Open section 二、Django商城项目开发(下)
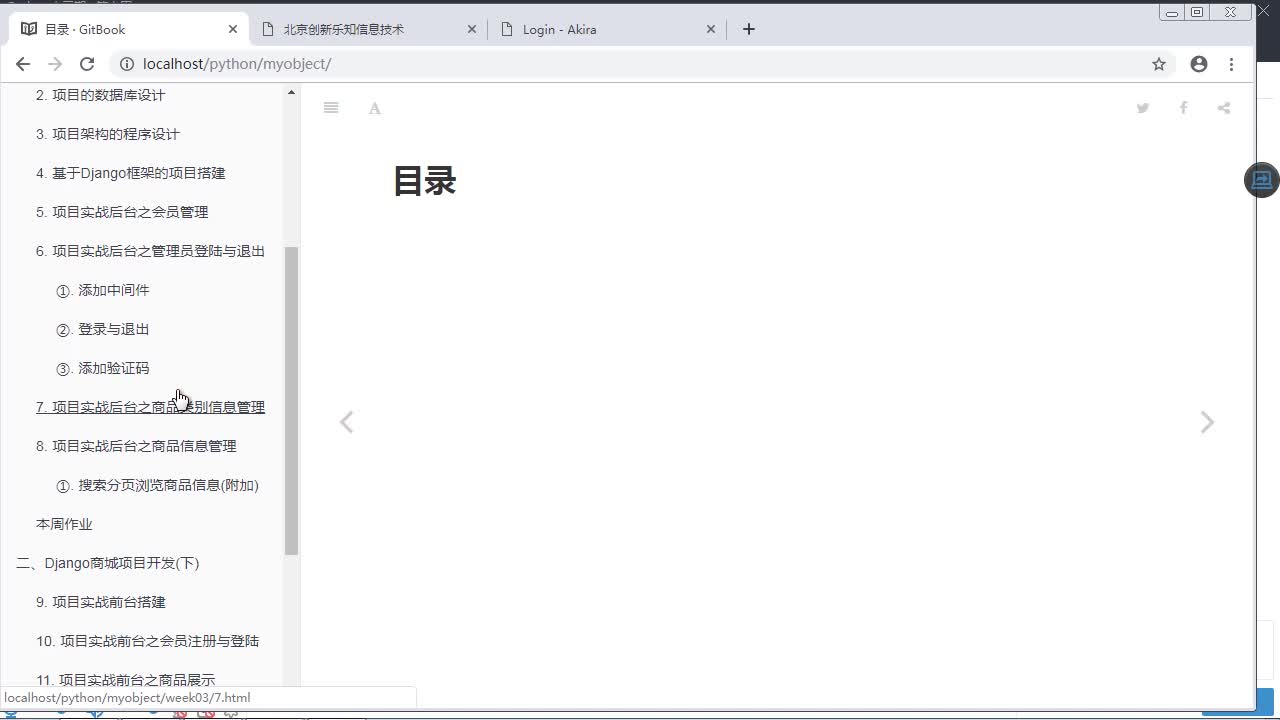Screen dimensions: 1280x720 108,563
